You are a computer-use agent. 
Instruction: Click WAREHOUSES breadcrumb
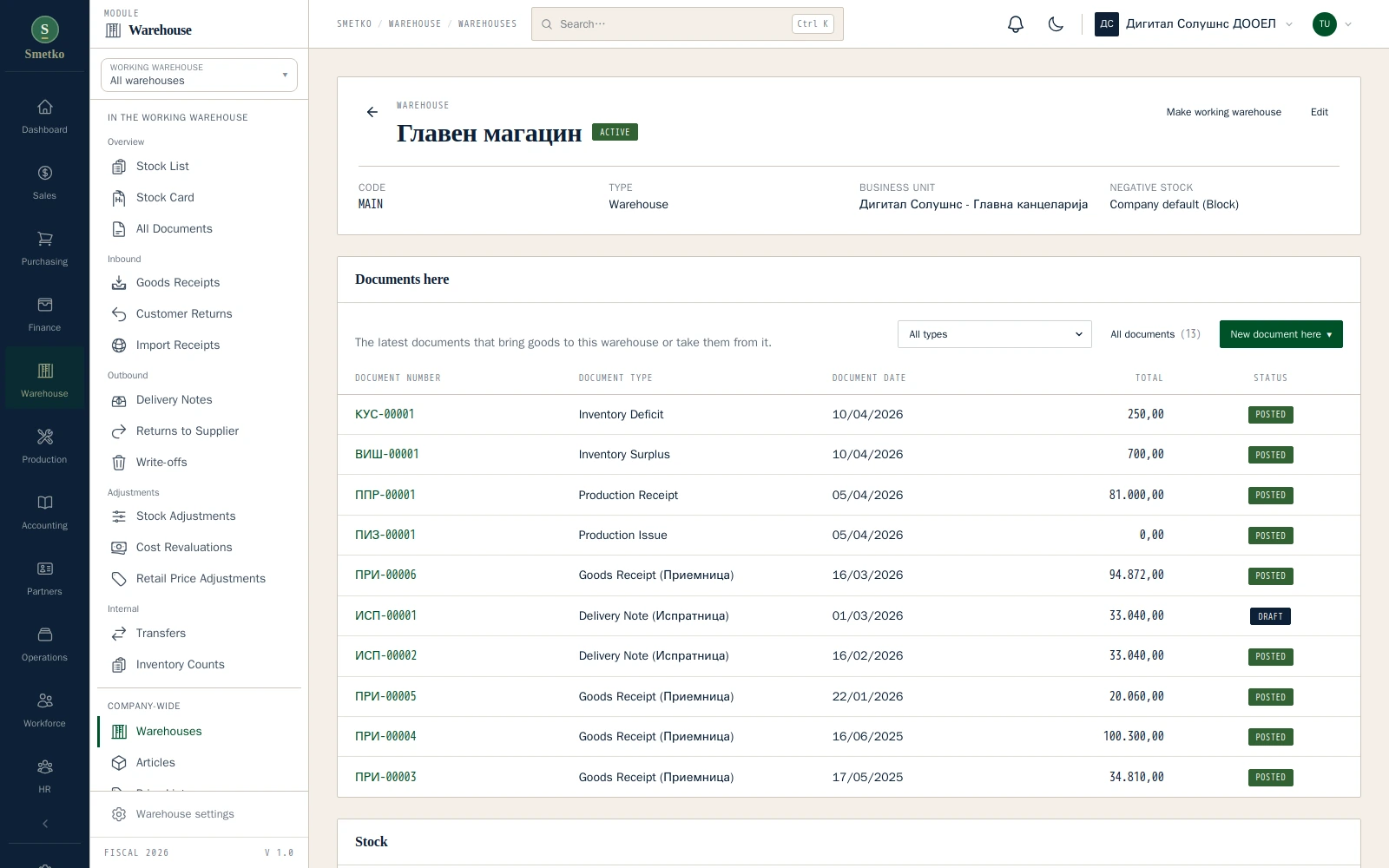[x=487, y=24]
